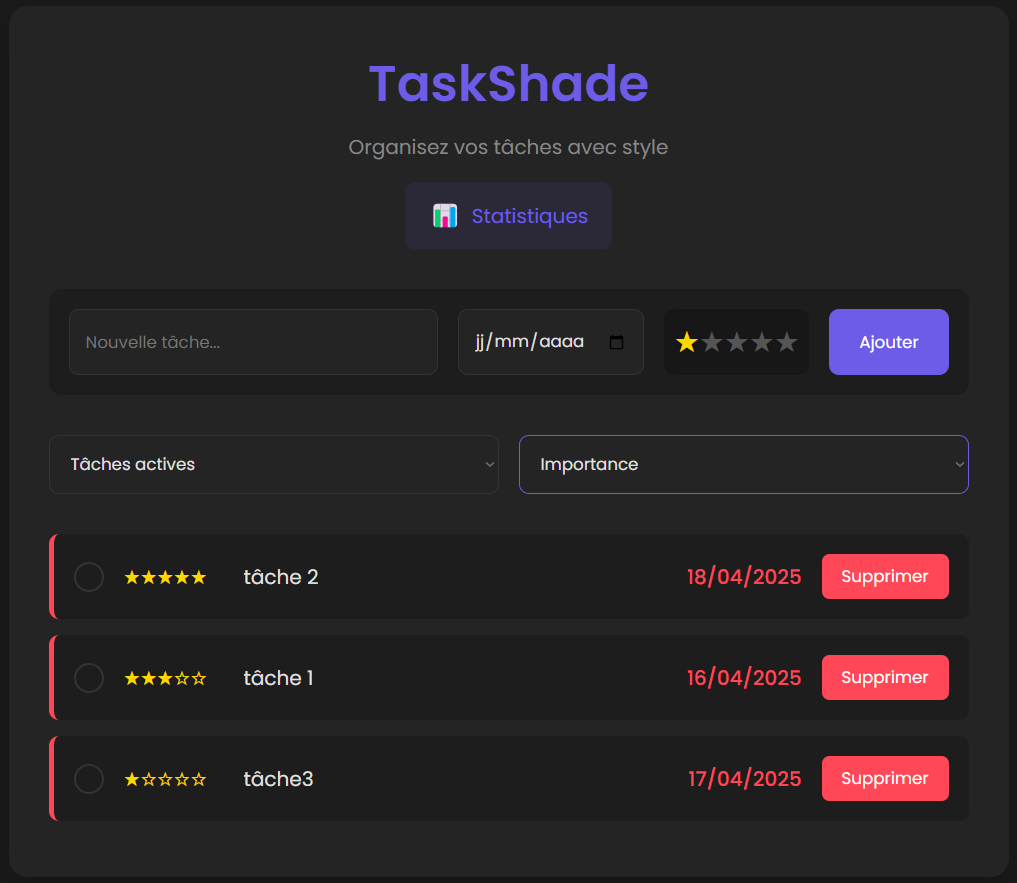This screenshot has height=883, width=1017.
Task: Select the TaskShade title heading
Action: pos(508,85)
